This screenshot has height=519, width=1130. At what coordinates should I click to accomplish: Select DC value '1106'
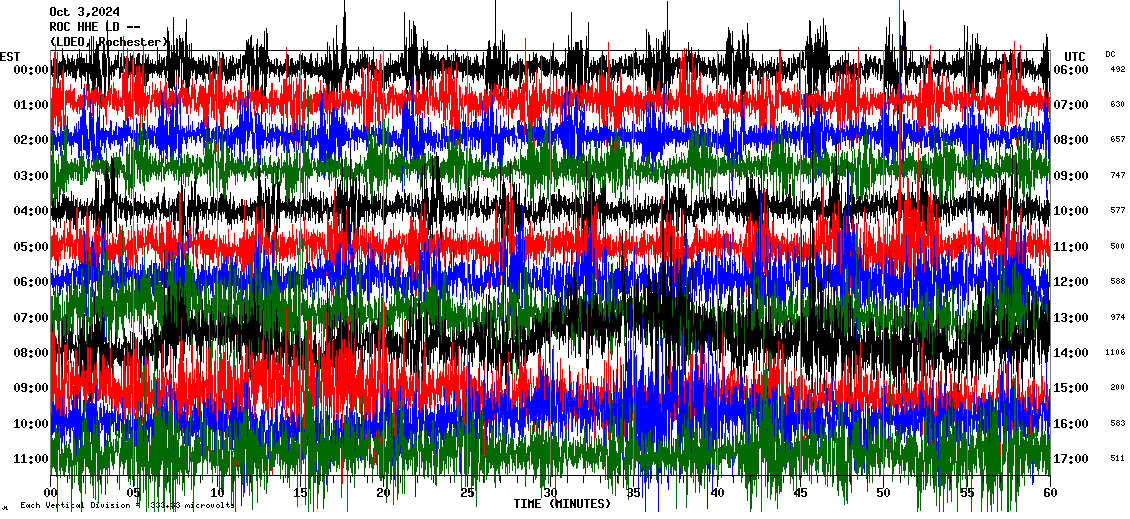(x=1116, y=352)
